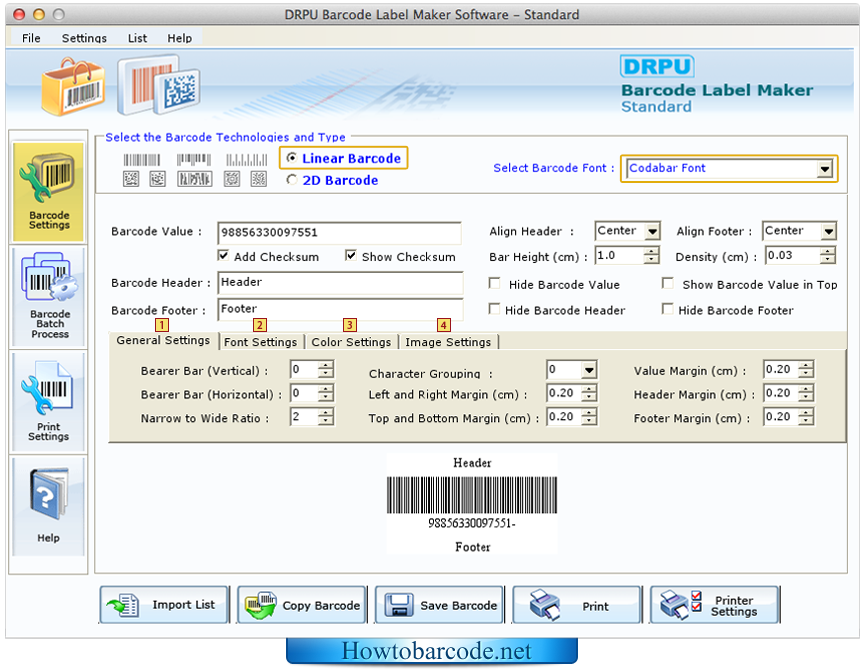Click the Copy Barcode button label
The image size is (865, 670).
pos(321,605)
